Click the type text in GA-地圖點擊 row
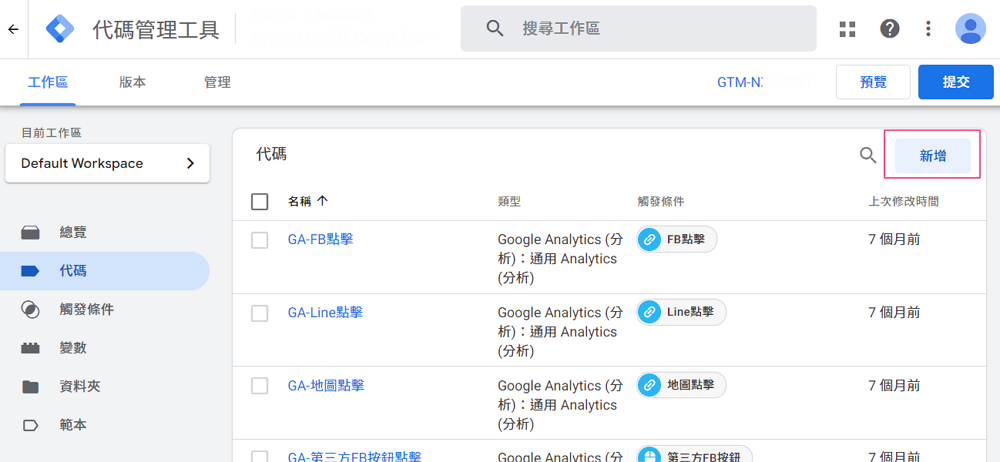 [x=560, y=405]
